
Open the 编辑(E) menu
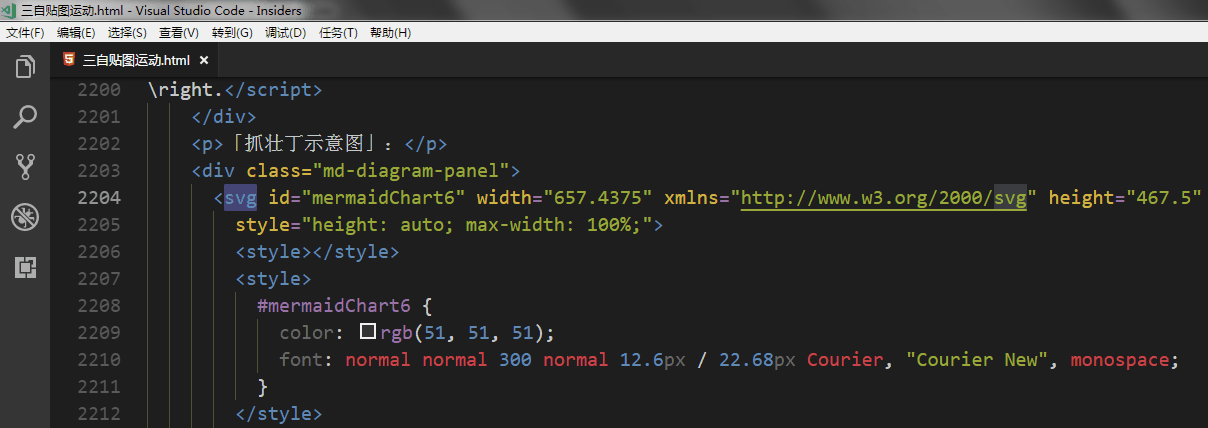click(76, 33)
